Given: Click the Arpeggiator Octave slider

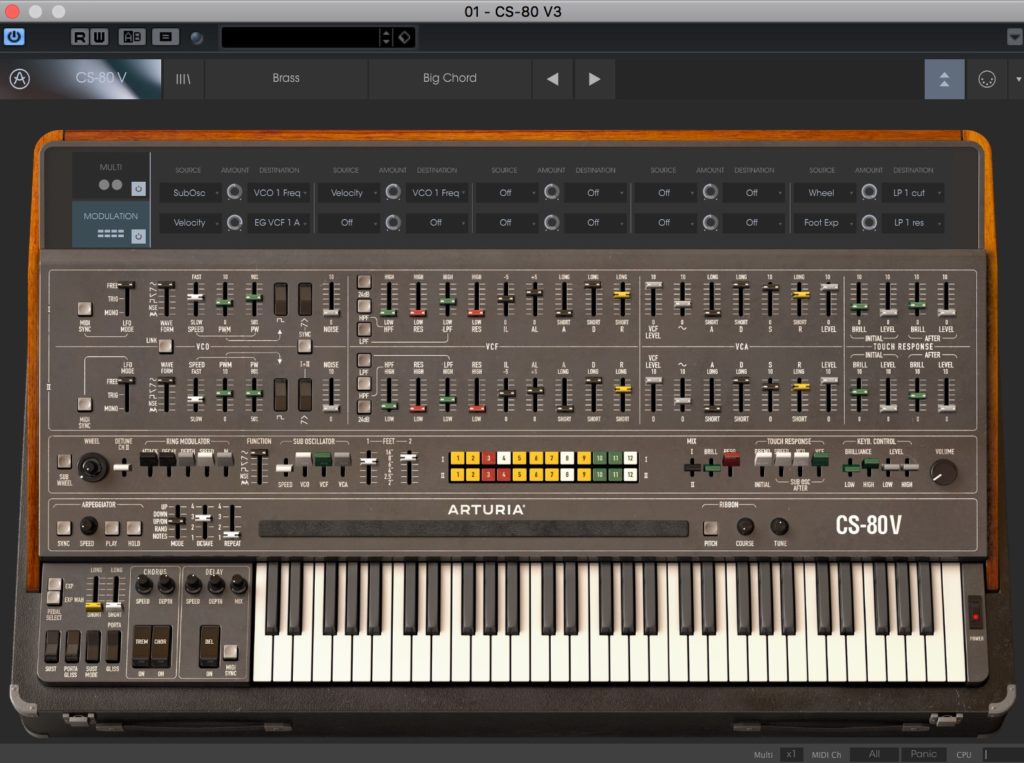Looking at the screenshot, I should click(x=204, y=521).
